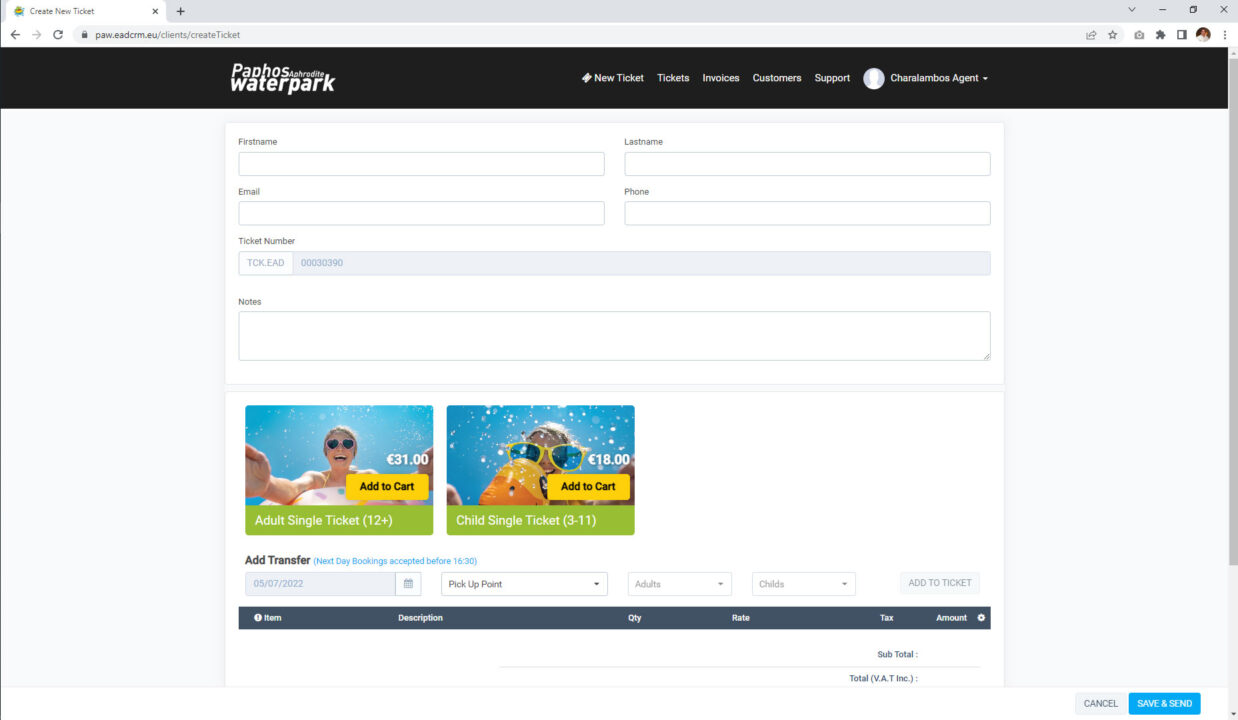
Task: Click the site padlock icon
Action: (x=85, y=34)
